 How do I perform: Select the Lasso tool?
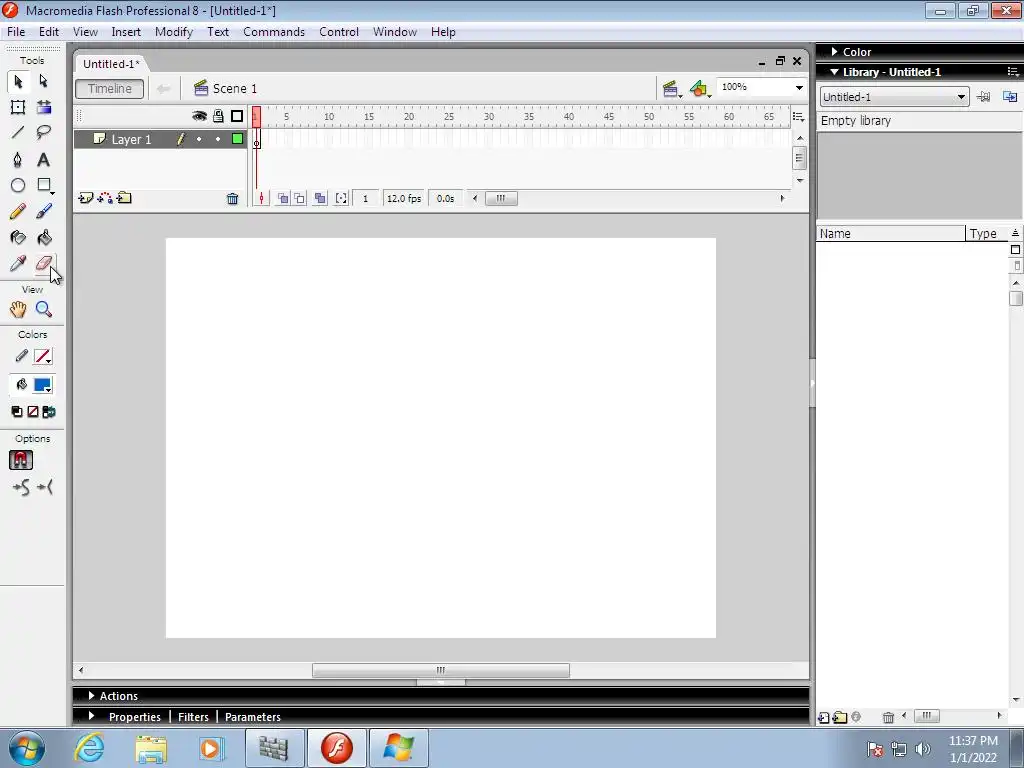point(44,133)
